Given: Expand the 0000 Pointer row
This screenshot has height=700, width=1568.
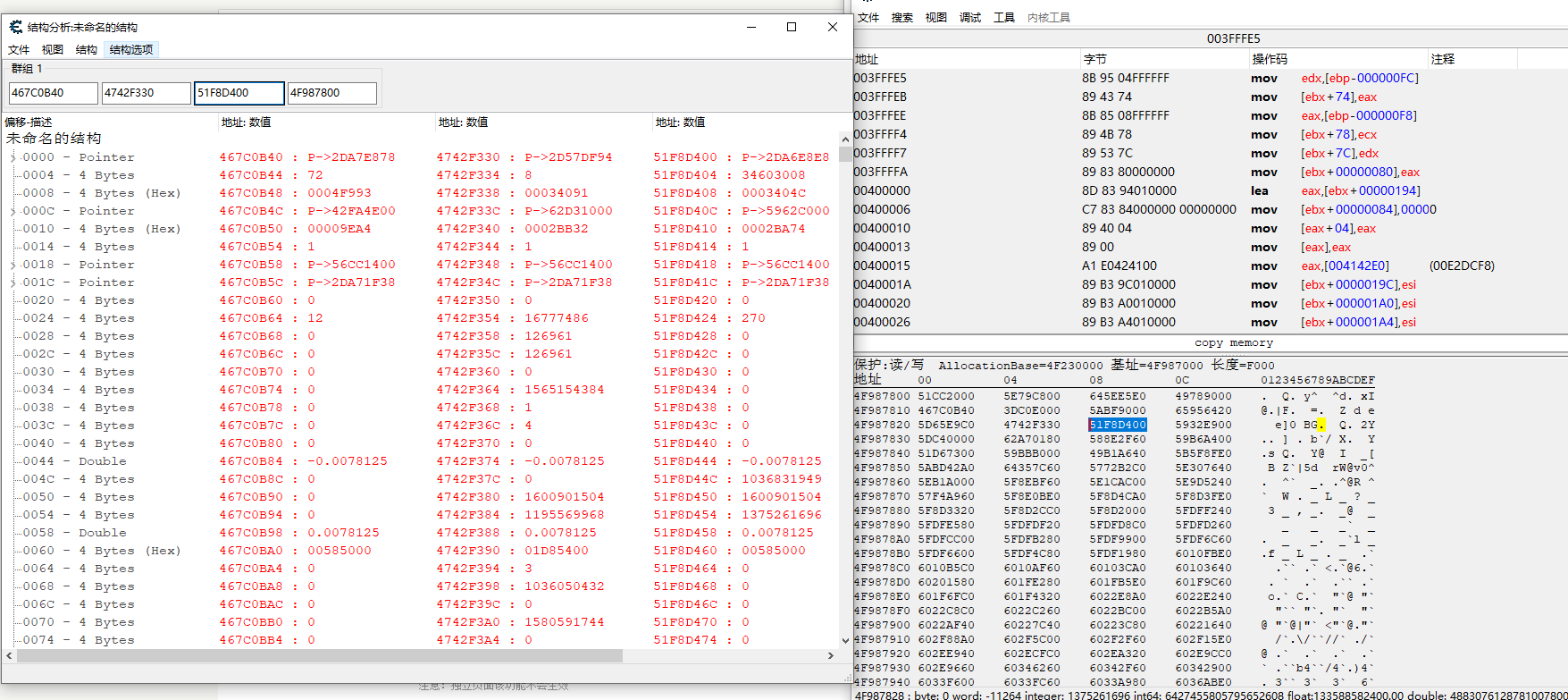Looking at the screenshot, I should tap(13, 157).
